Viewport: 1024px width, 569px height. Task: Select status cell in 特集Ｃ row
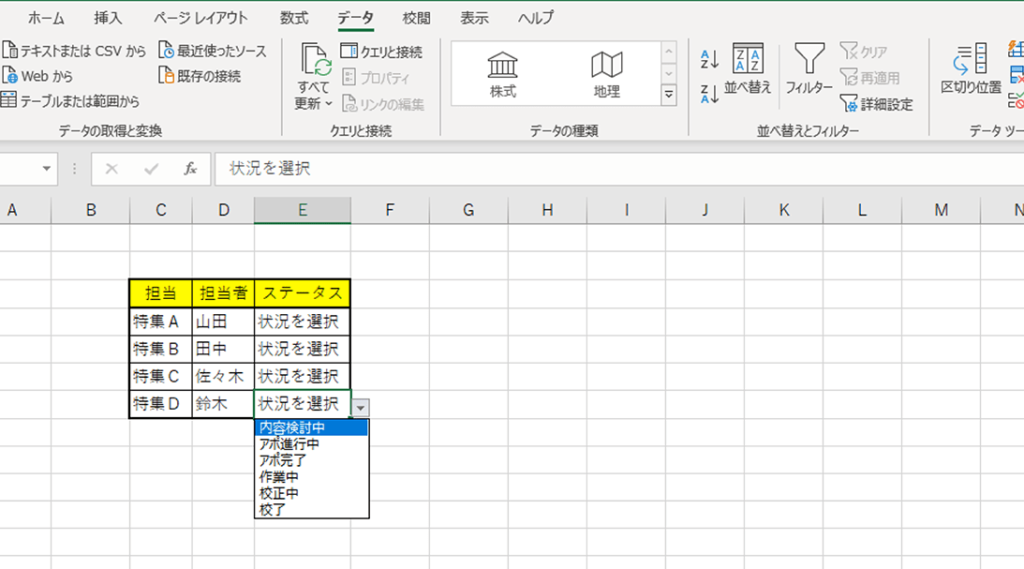coord(302,376)
